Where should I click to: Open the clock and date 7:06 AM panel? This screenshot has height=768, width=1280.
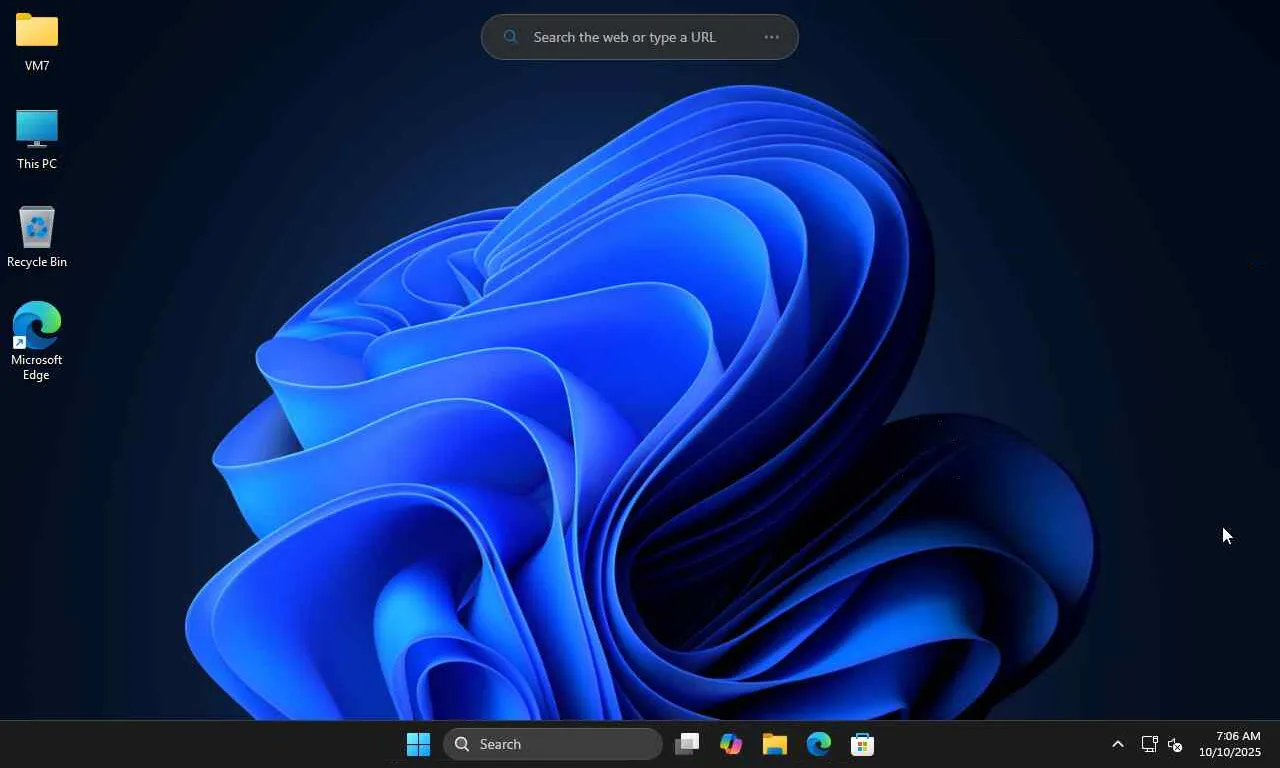click(1230, 744)
